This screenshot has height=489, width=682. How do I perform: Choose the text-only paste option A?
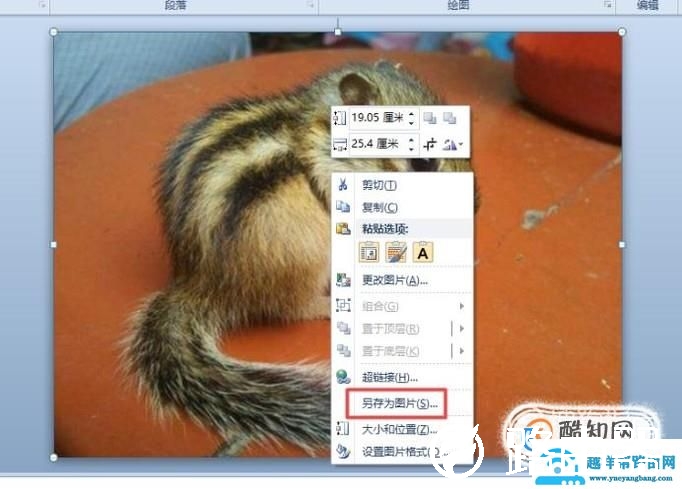tap(423, 252)
